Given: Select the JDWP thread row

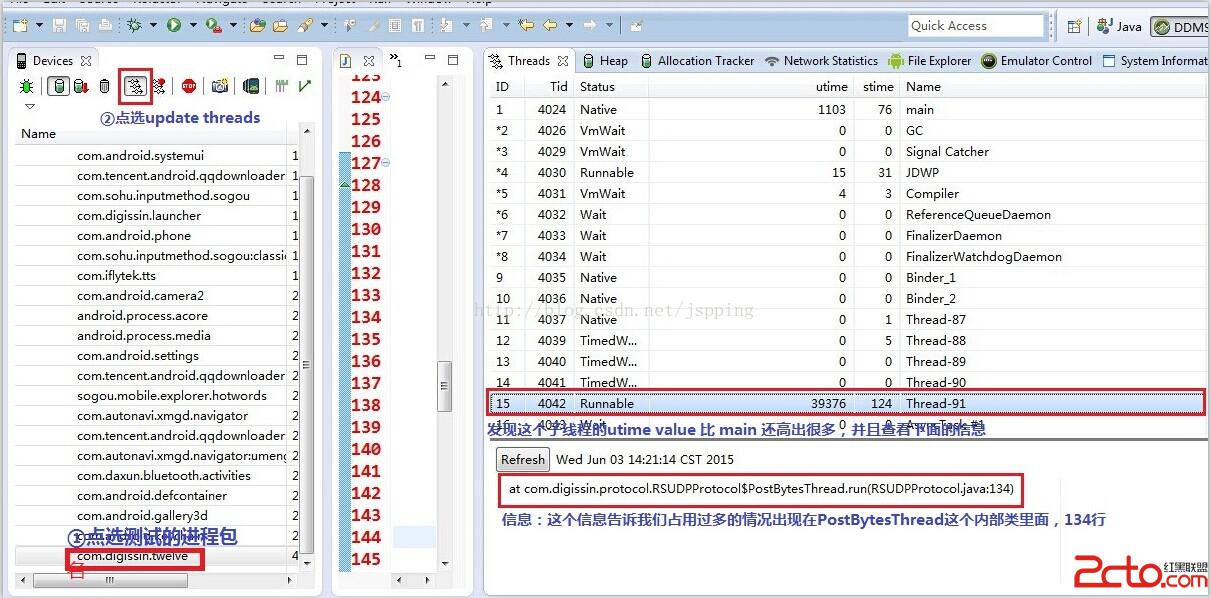Looking at the screenshot, I should pyautogui.click(x=847, y=172).
